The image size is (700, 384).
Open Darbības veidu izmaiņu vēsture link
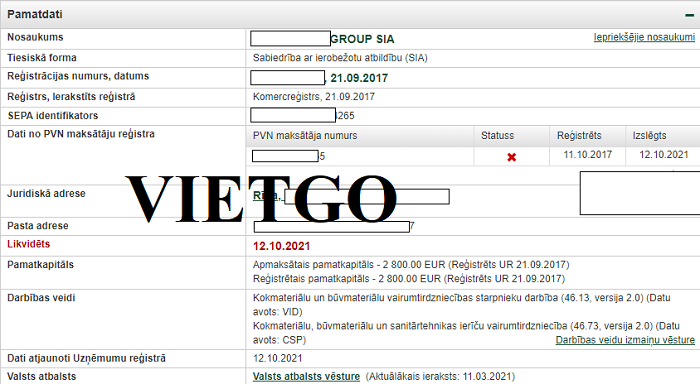[625, 340]
